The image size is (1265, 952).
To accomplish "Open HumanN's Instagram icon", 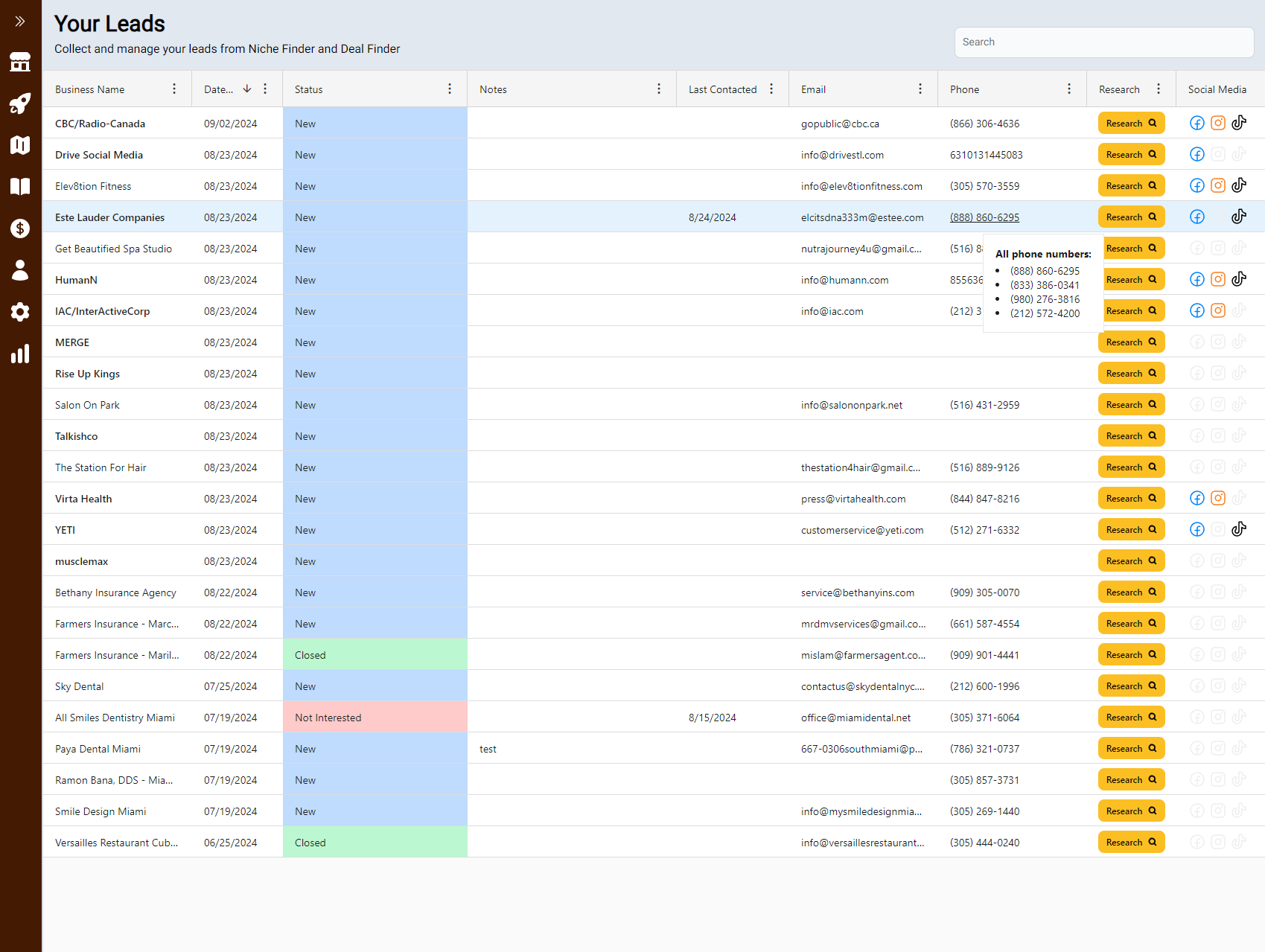I will [x=1218, y=279].
